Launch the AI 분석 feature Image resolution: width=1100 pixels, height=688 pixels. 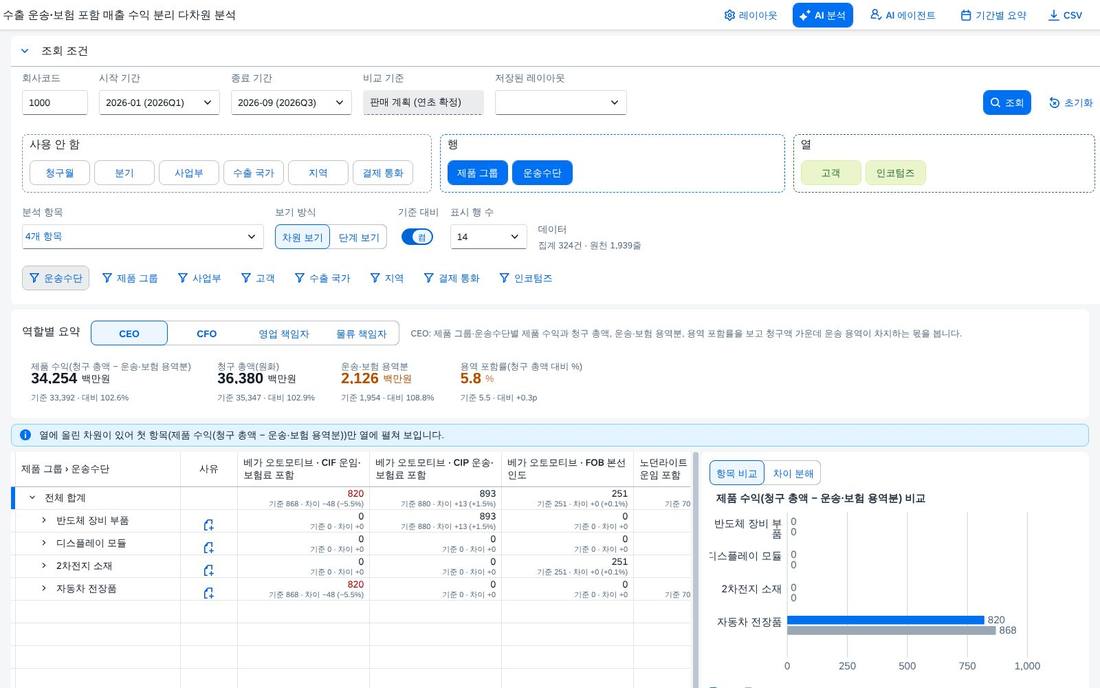tap(823, 15)
